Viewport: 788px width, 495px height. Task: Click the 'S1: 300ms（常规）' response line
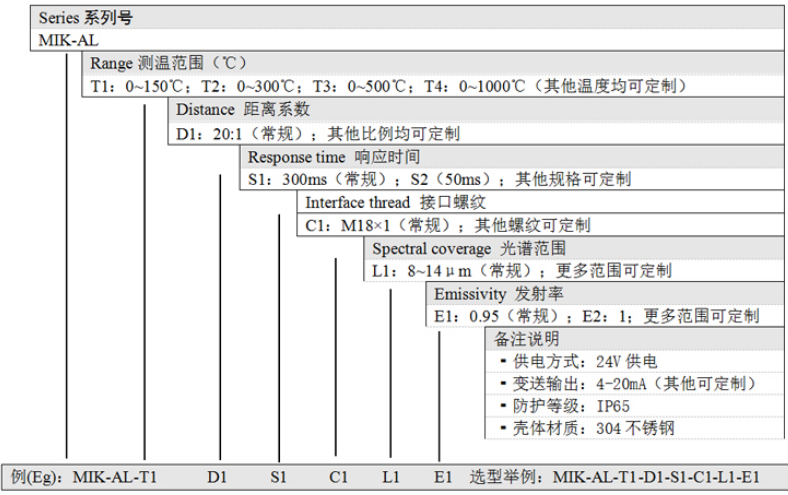click(439, 179)
